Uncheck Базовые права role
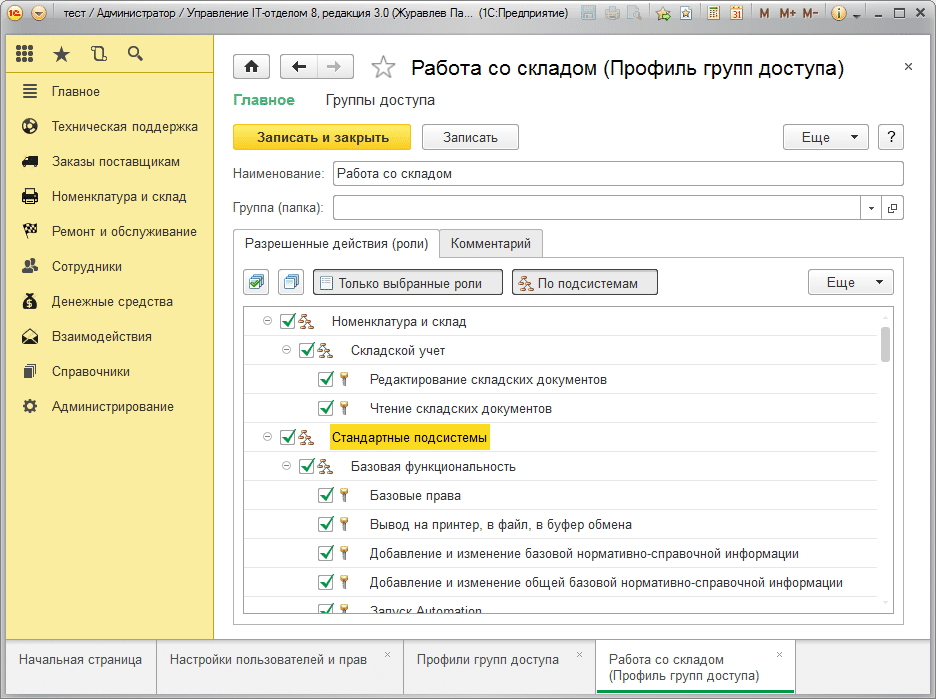Screen dimensions: 936x699 pyautogui.click(x=326, y=495)
